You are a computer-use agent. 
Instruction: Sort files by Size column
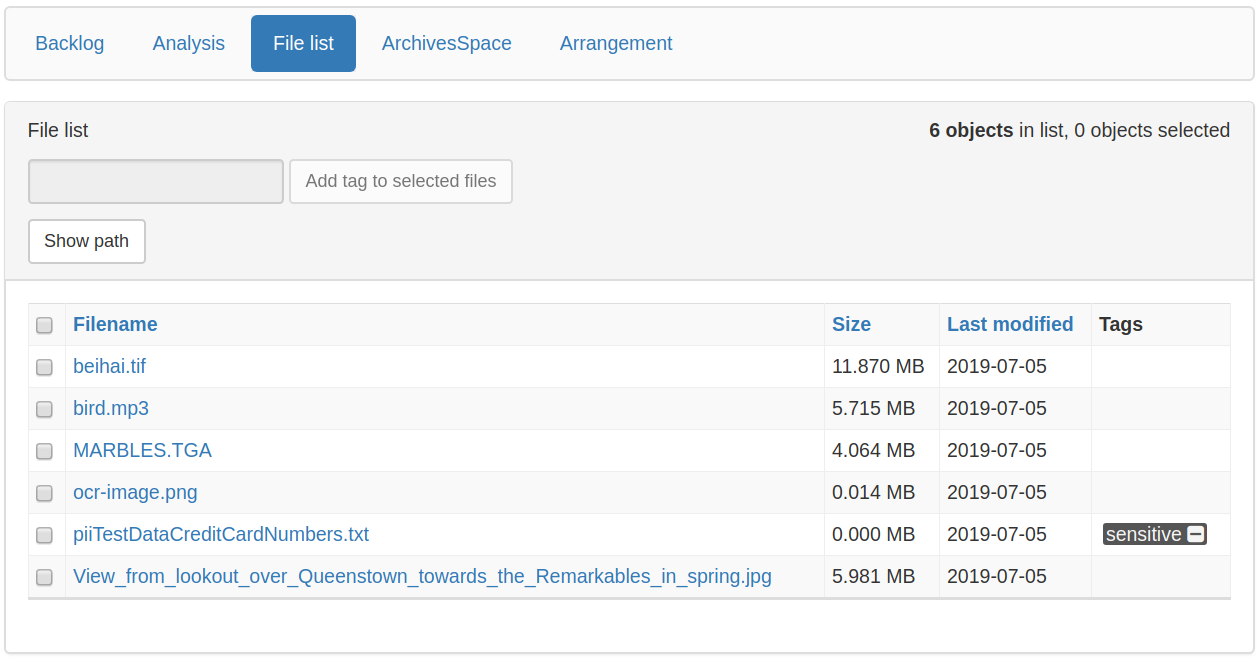[x=851, y=324]
